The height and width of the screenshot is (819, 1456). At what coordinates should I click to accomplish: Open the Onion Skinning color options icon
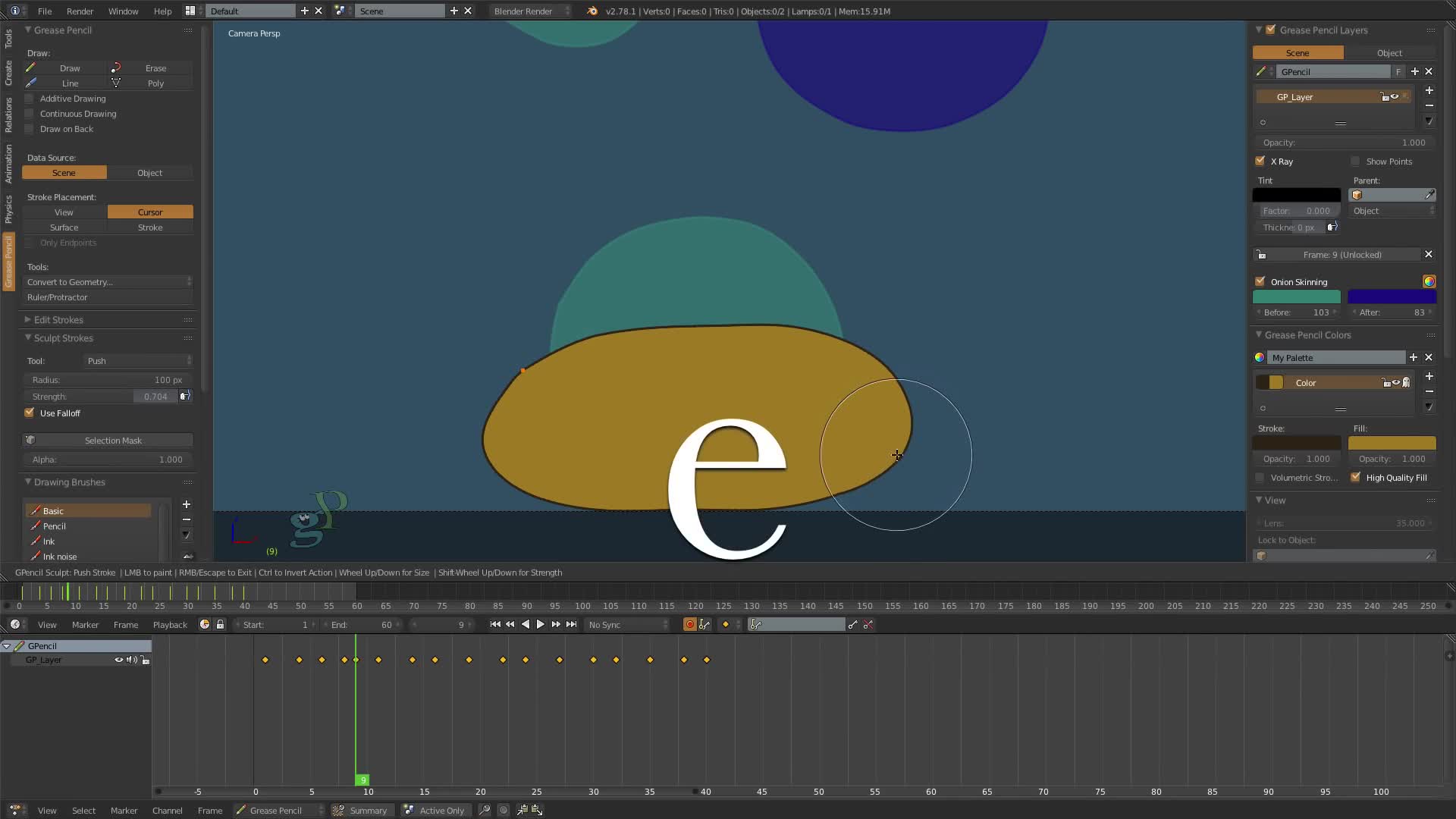[1429, 281]
